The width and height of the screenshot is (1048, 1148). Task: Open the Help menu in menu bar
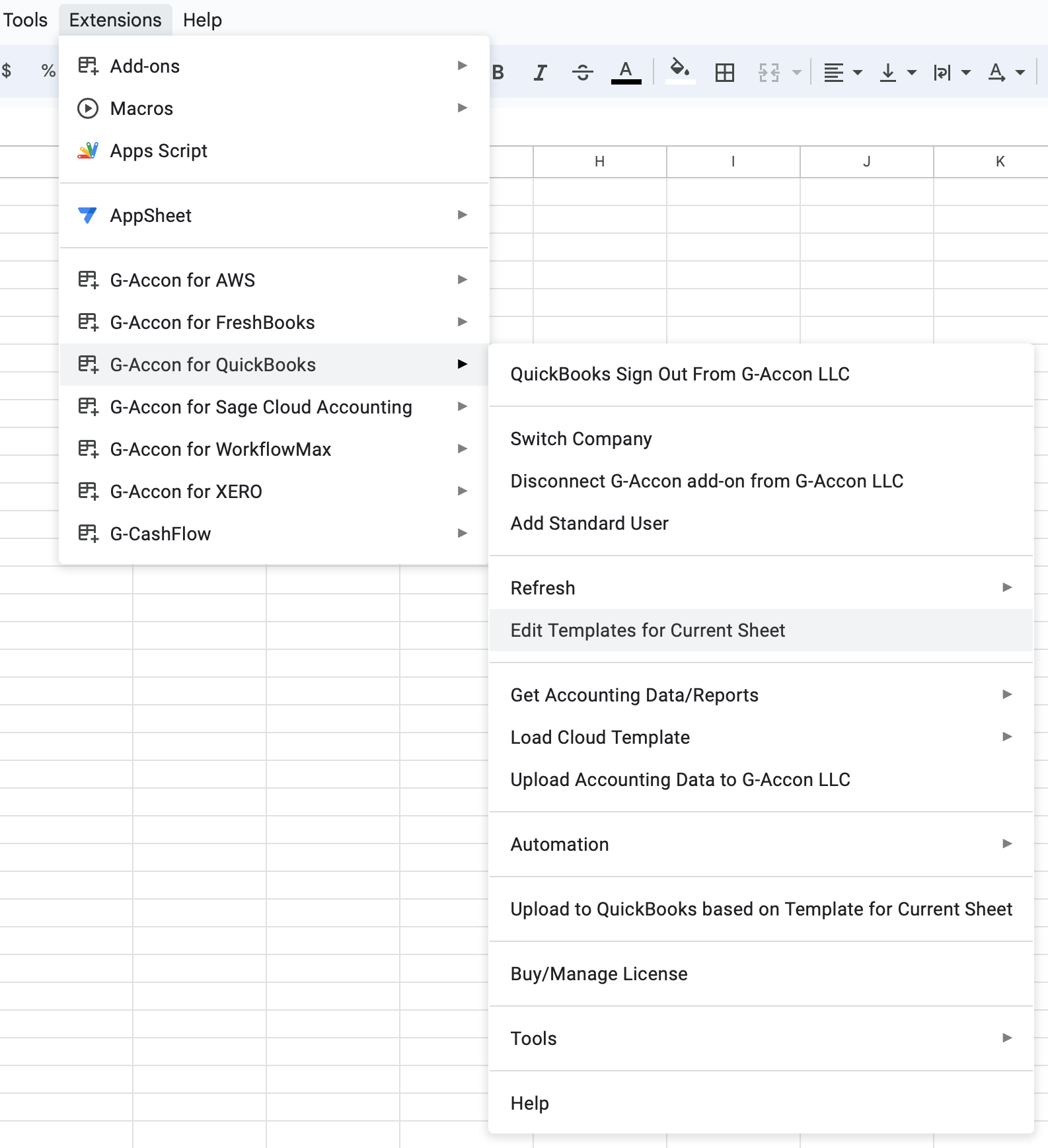[202, 20]
